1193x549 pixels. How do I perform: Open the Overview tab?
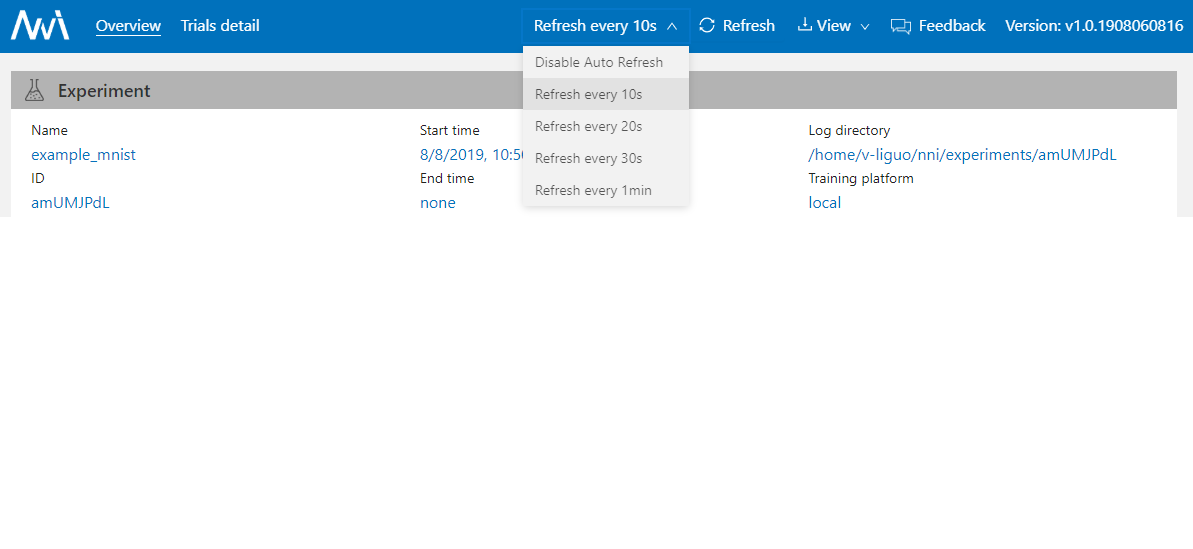128,26
